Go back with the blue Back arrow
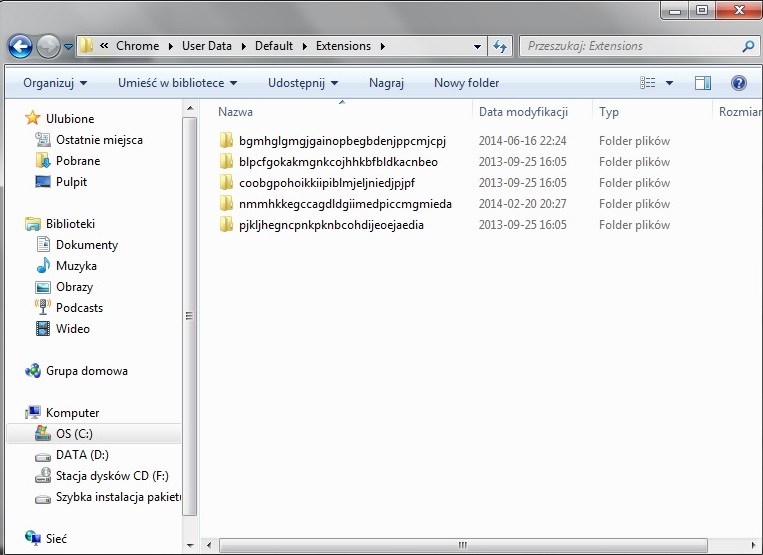The height and width of the screenshot is (555, 763). pyautogui.click(x=20, y=47)
